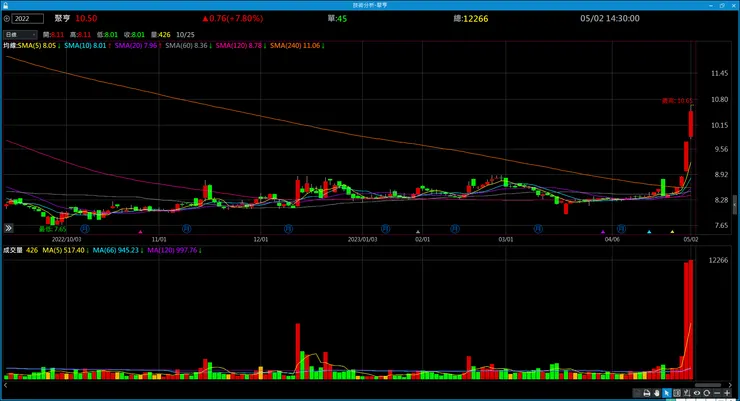Zoom in with the plus icon

pyautogui.click(x=727, y=393)
